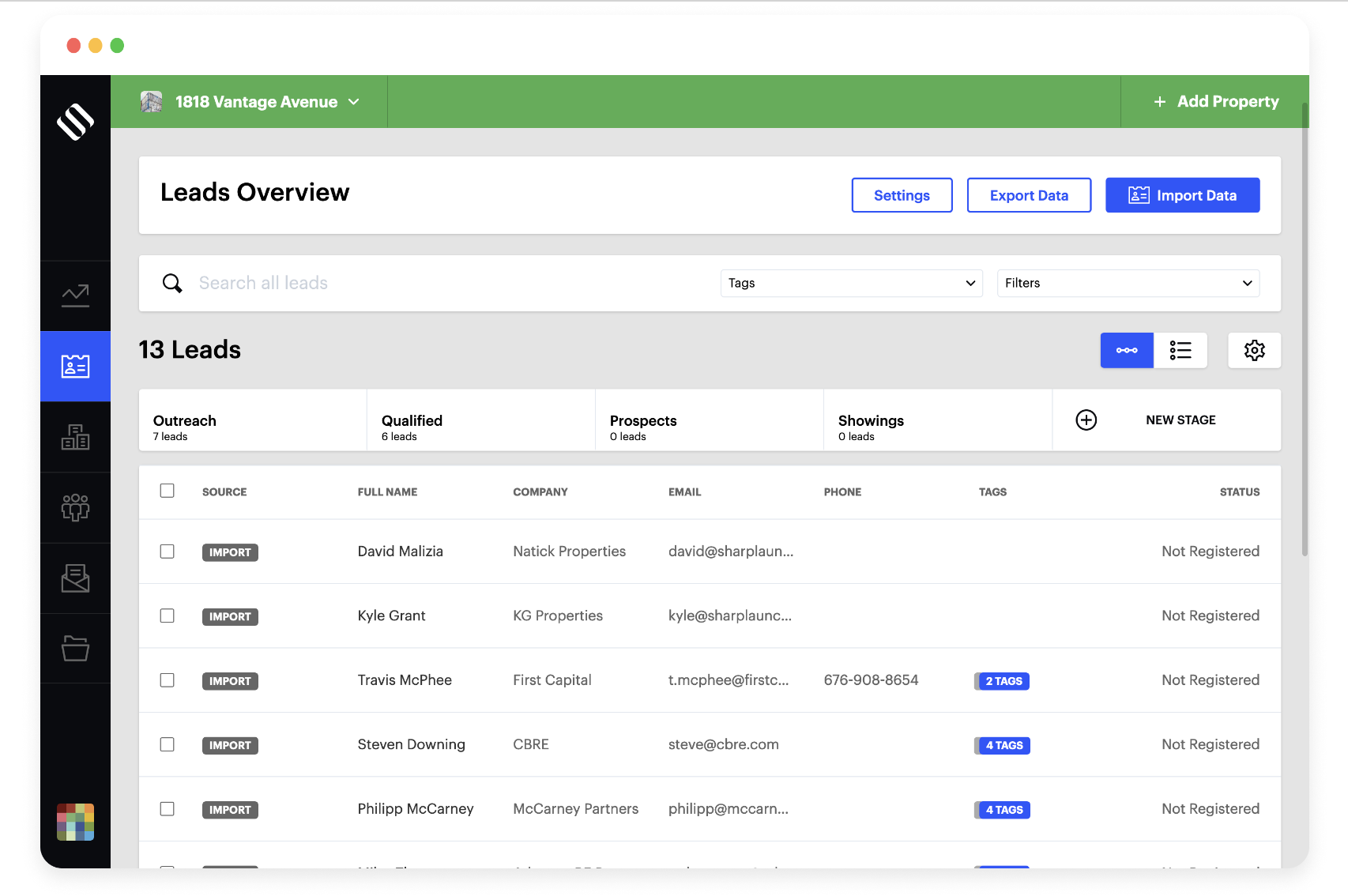Open the leads contact-card sidebar icon
This screenshot has width=1348, height=896.
click(x=75, y=366)
